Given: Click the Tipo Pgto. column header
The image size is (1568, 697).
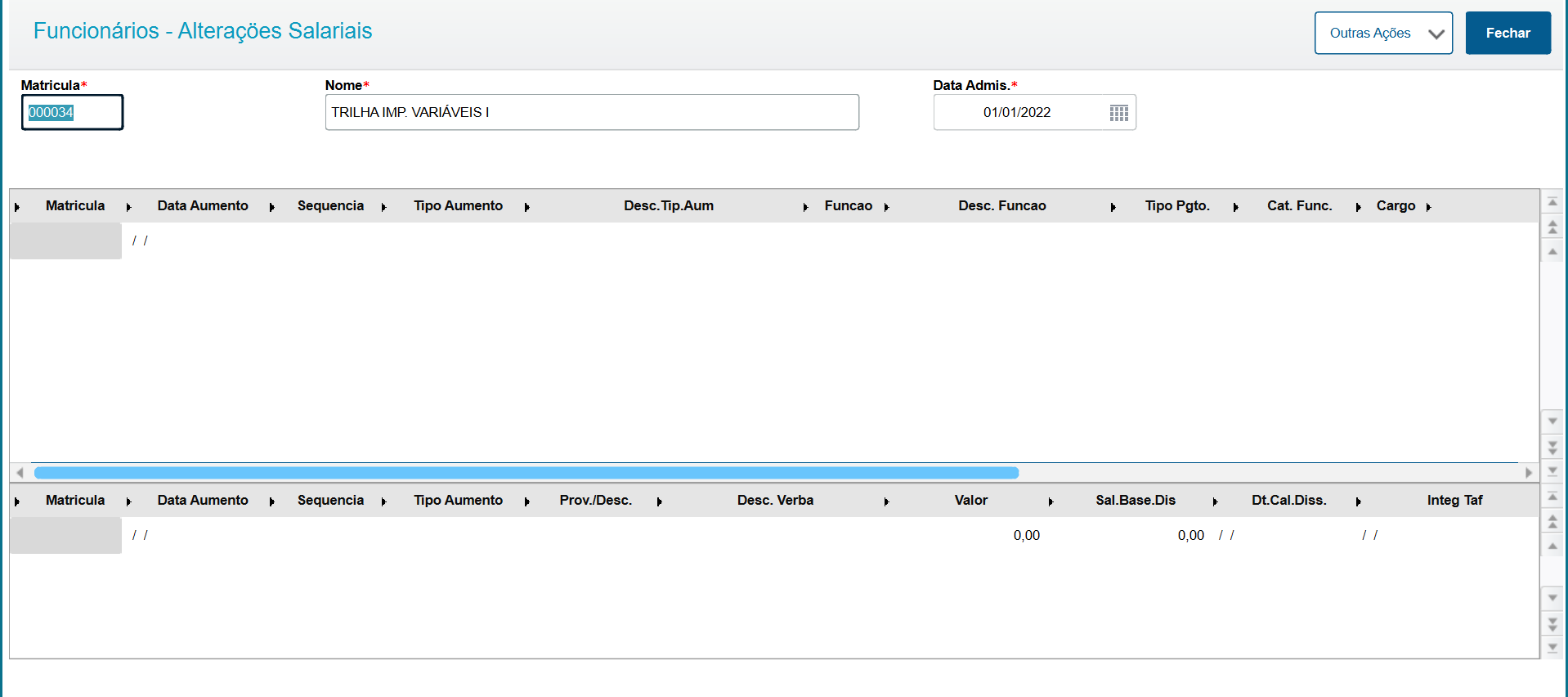Looking at the screenshot, I should click(x=1176, y=206).
